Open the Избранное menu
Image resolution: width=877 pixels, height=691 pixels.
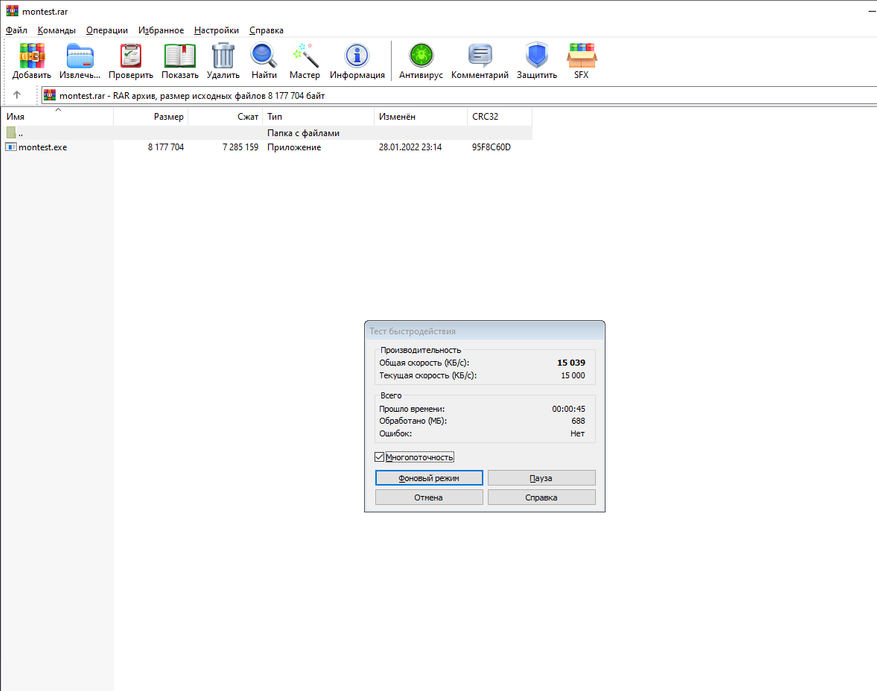tap(161, 30)
